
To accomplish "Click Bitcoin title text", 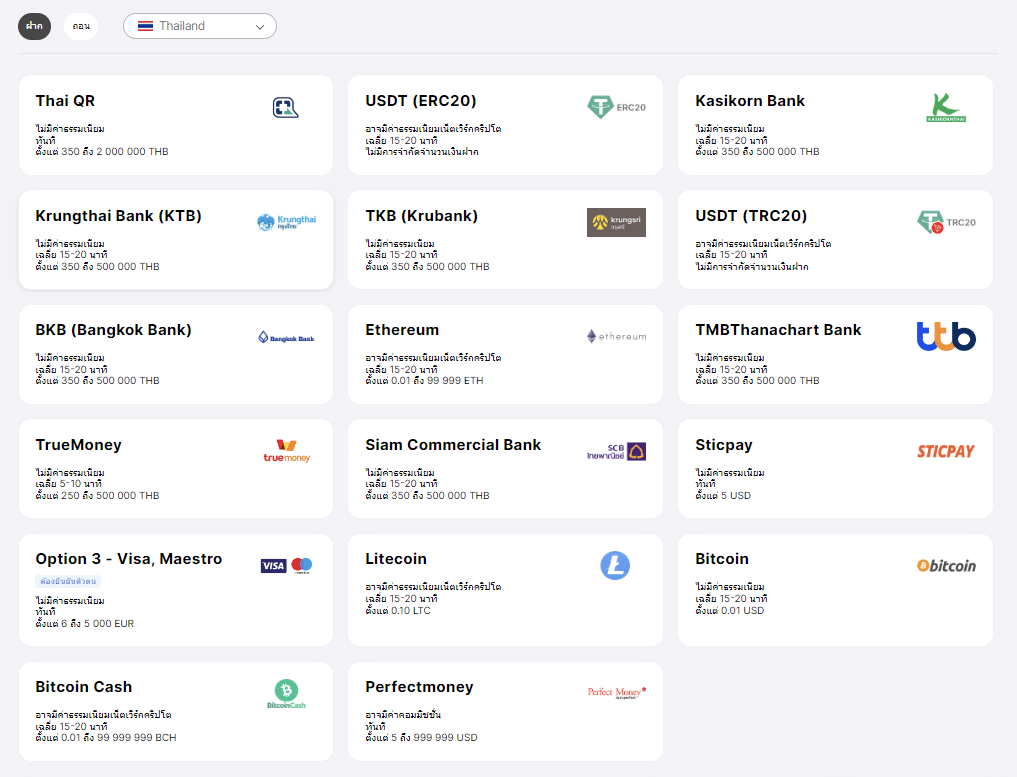I will [722, 559].
